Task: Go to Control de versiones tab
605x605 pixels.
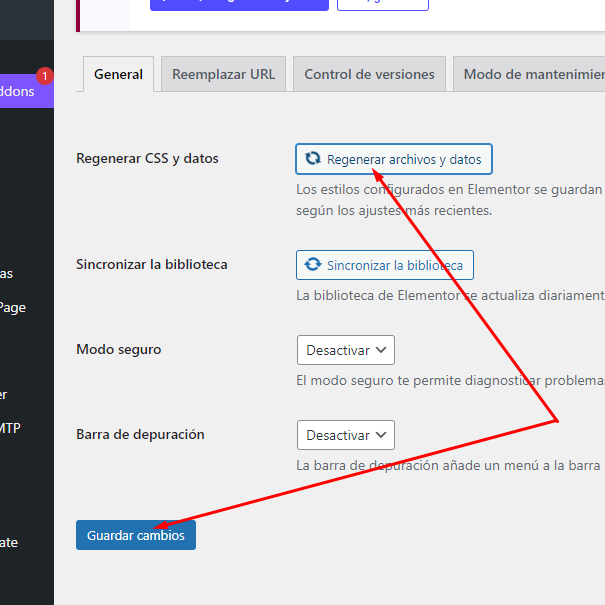Action: click(x=369, y=74)
